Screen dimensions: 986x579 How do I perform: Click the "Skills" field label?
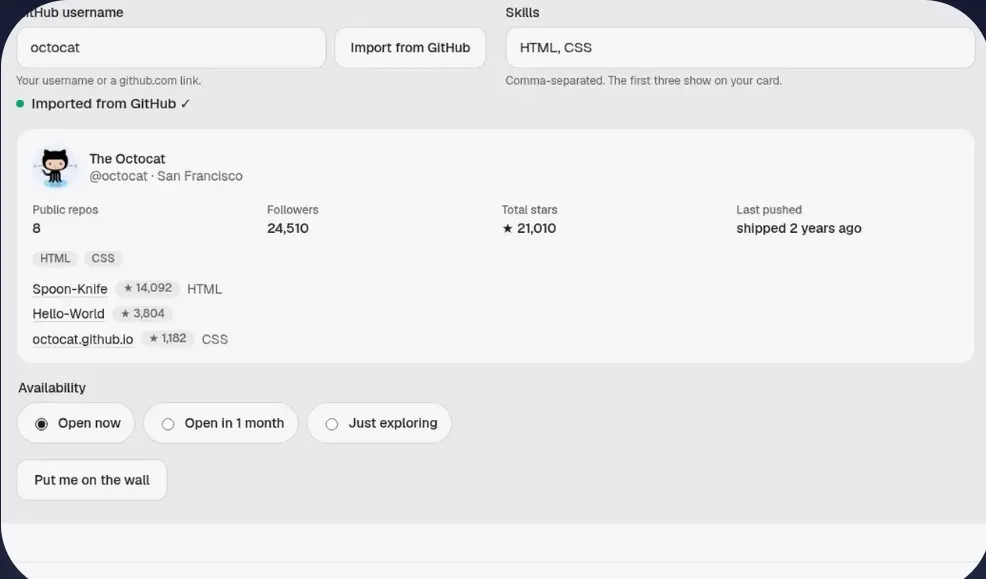point(523,13)
